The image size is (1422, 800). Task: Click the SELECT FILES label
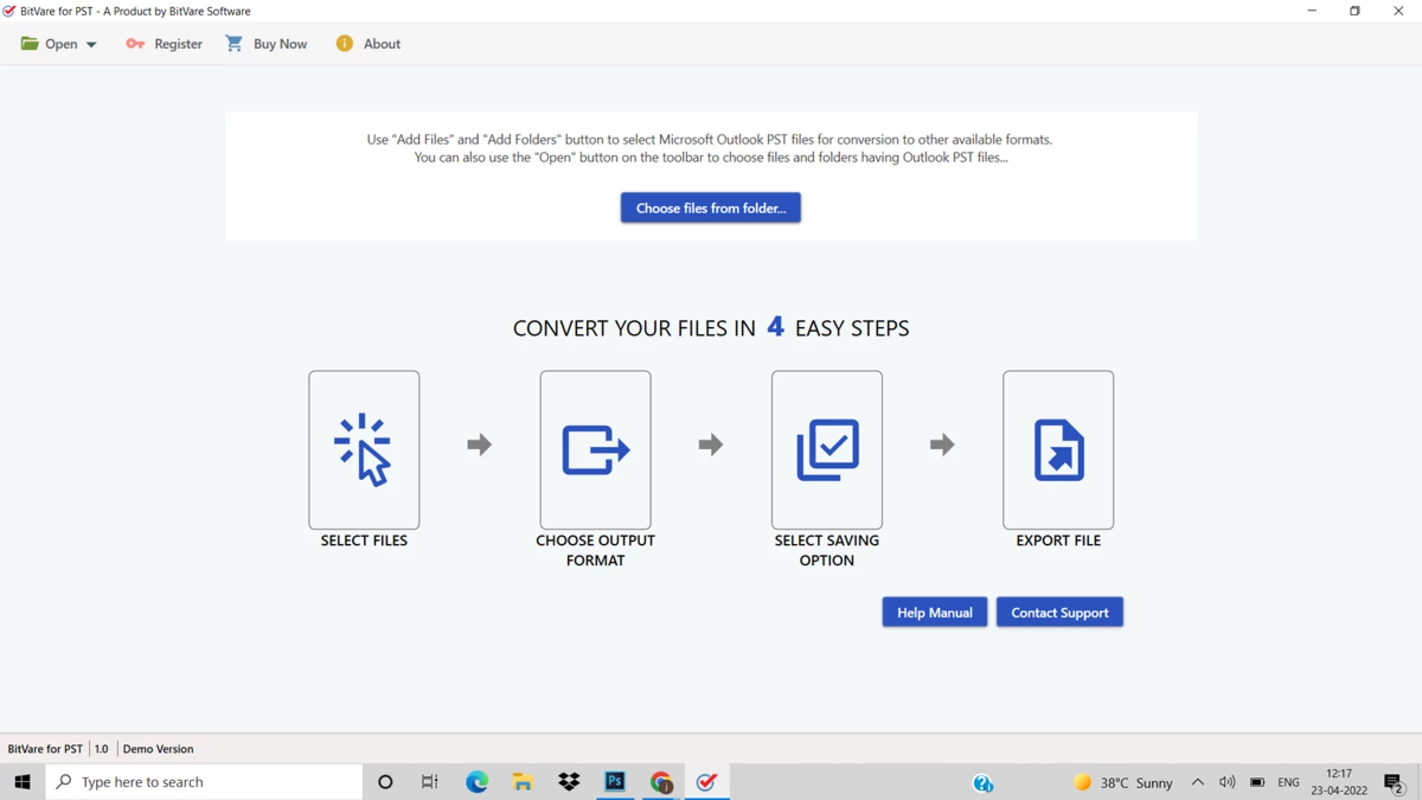364,540
